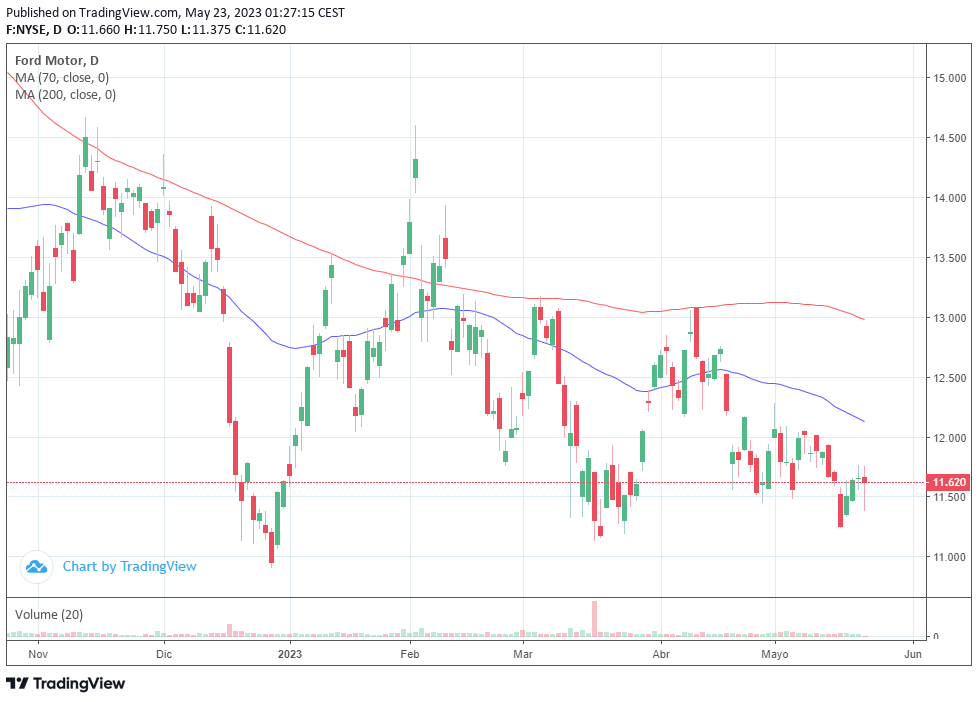The width and height of the screenshot is (978, 702).
Task: Click the 14.500 price axis label
Action: 949,138
